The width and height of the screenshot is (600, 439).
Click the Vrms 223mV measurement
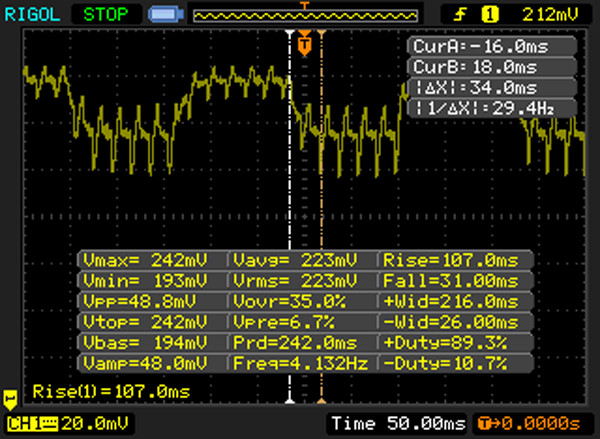click(302, 281)
